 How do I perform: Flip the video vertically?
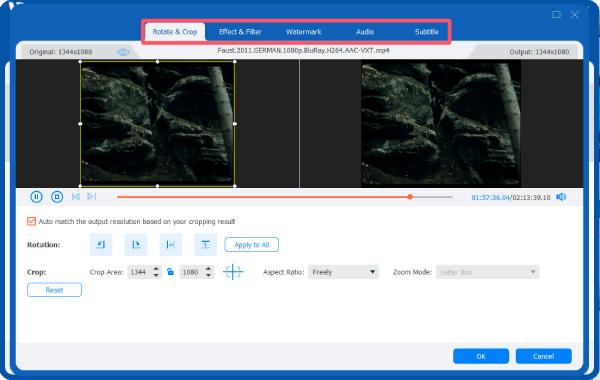click(205, 245)
